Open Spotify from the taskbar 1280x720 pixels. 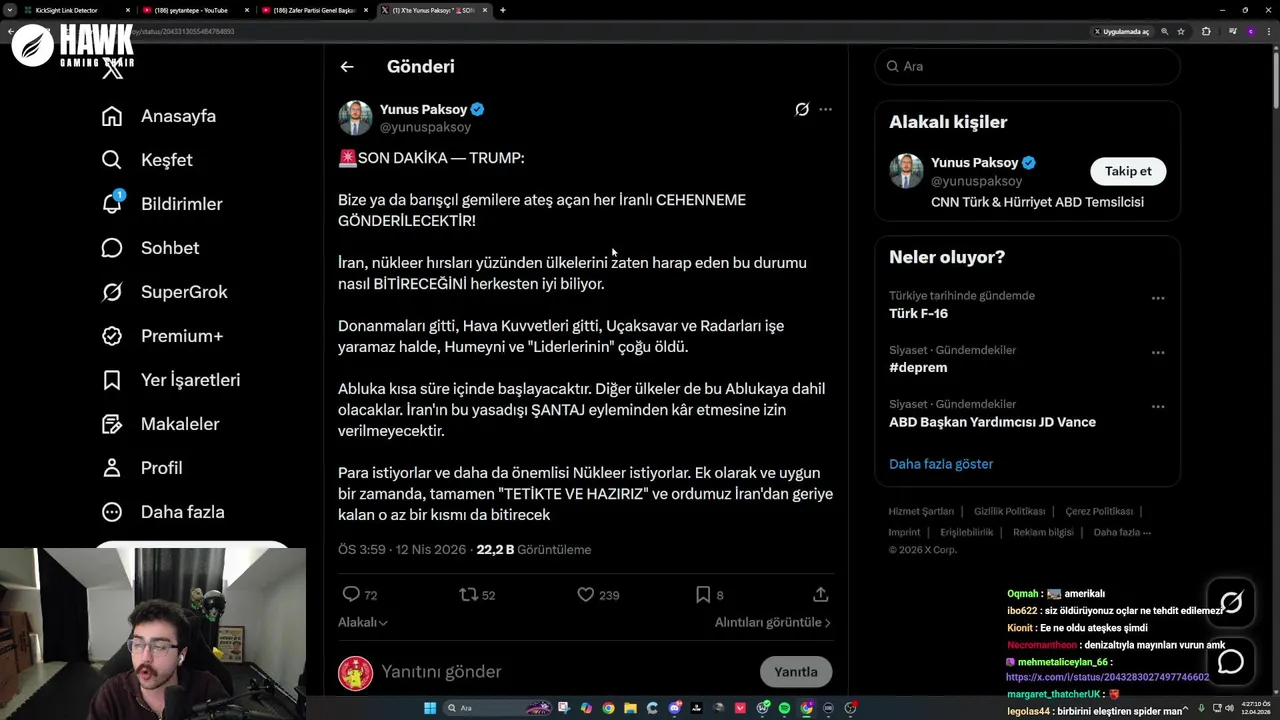click(x=785, y=708)
